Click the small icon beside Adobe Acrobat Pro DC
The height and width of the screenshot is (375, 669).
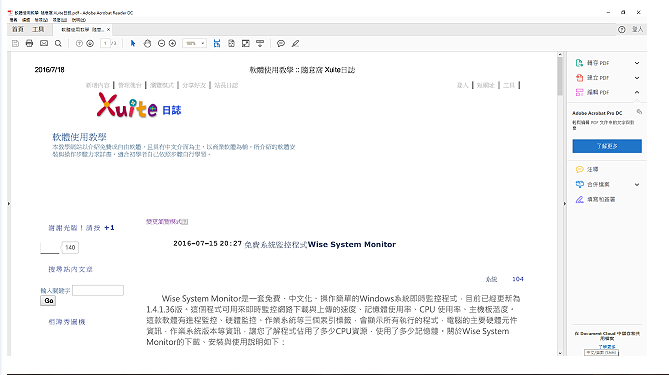[639, 112]
